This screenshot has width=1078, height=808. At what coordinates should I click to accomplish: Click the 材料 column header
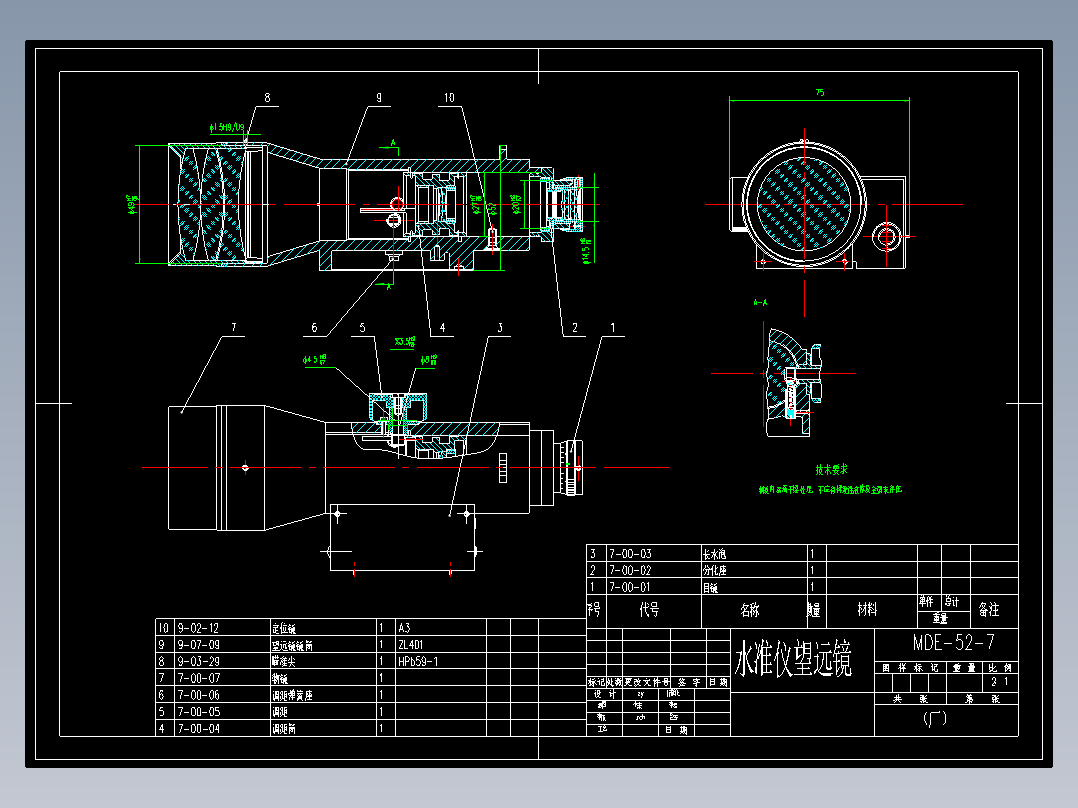click(x=868, y=609)
